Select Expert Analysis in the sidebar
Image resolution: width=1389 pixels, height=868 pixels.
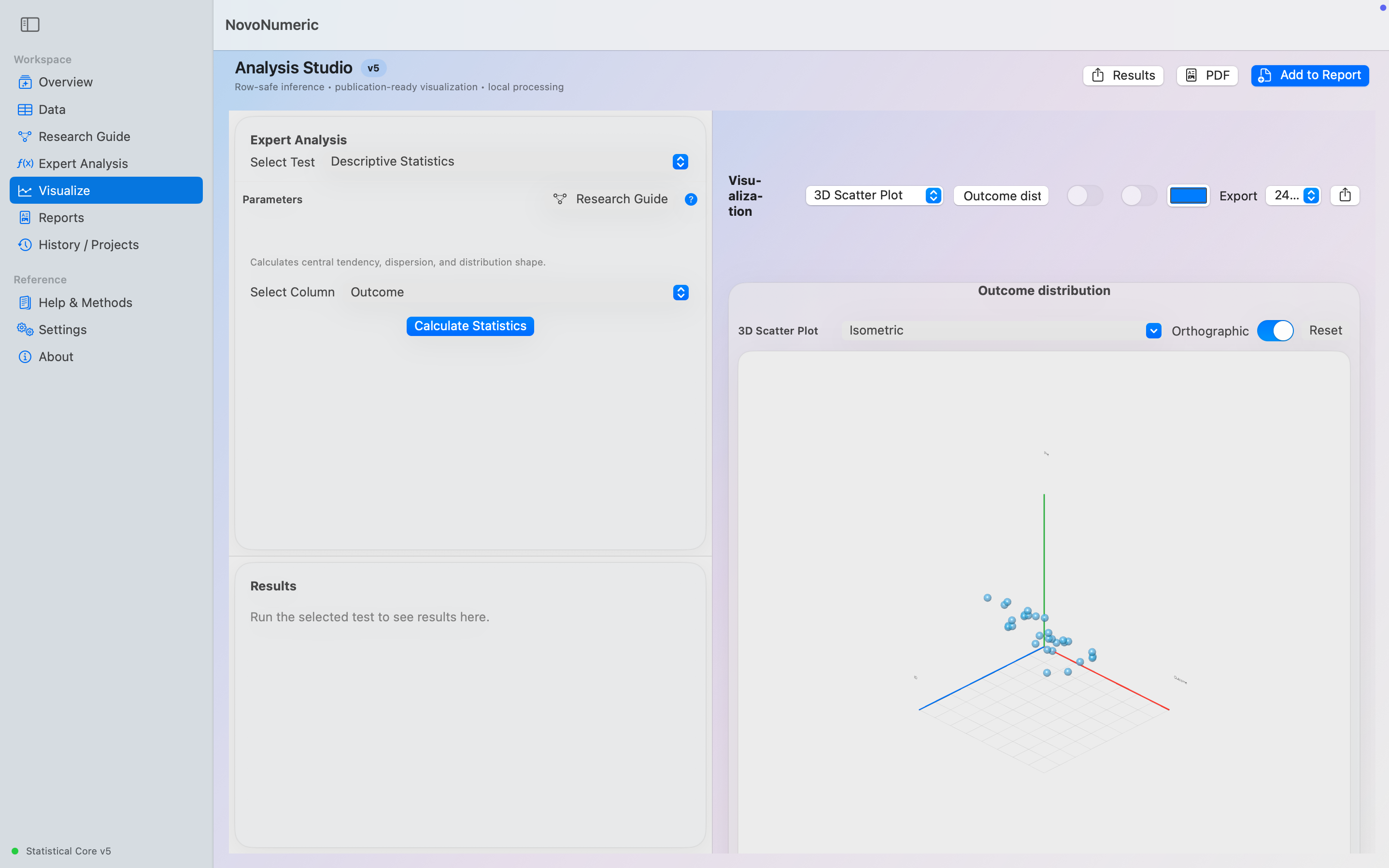[x=106, y=163]
